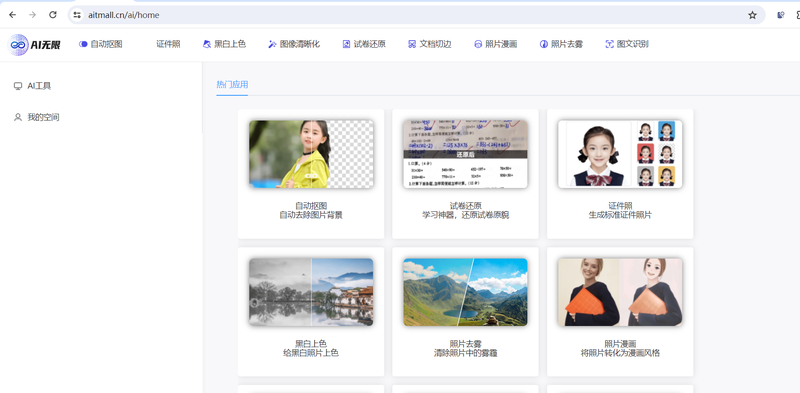Click the text 将照片转化为漫画风格

pos(620,353)
